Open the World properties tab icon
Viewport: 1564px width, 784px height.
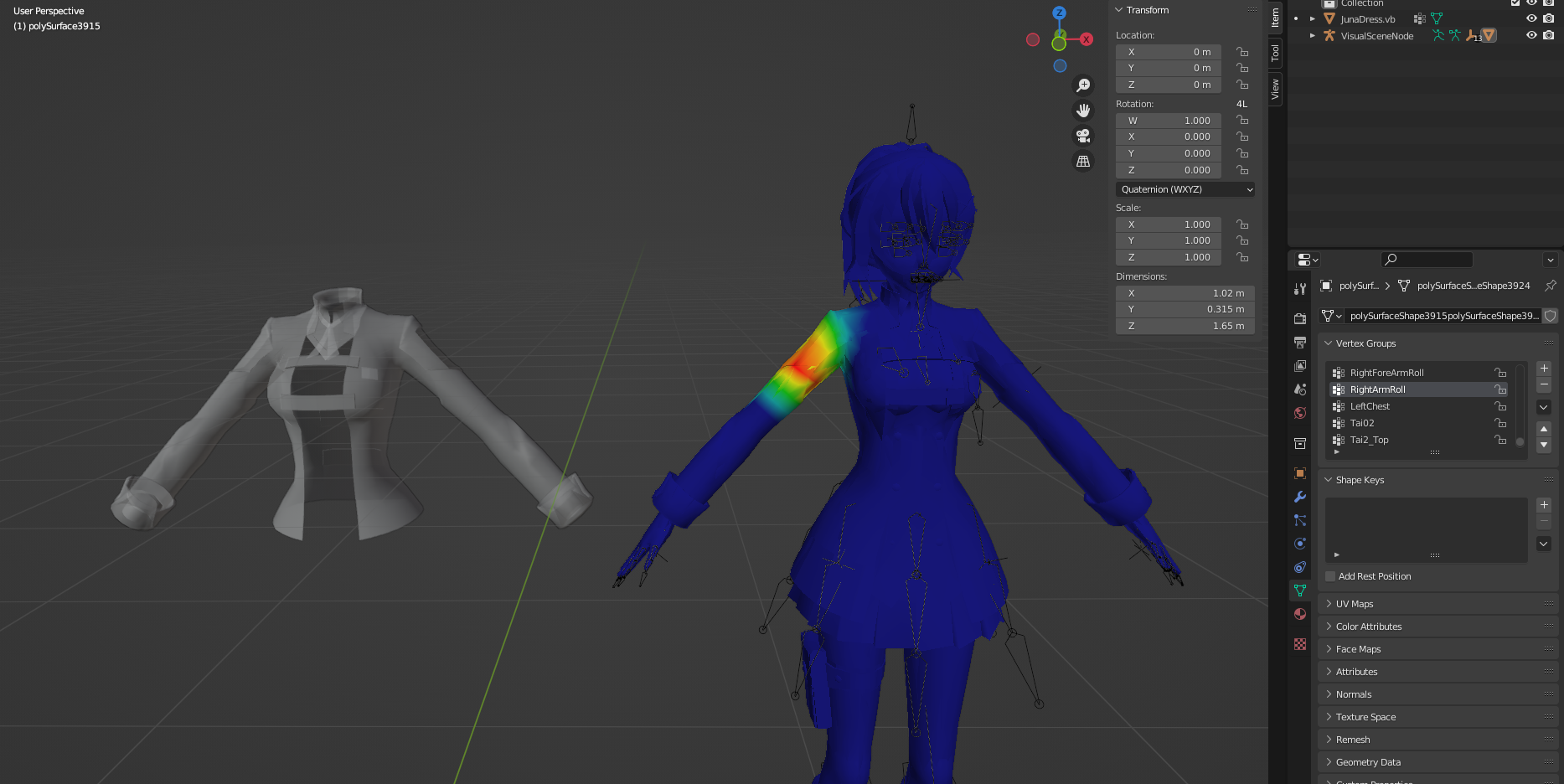pyautogui.click(x=1300, y=412)
